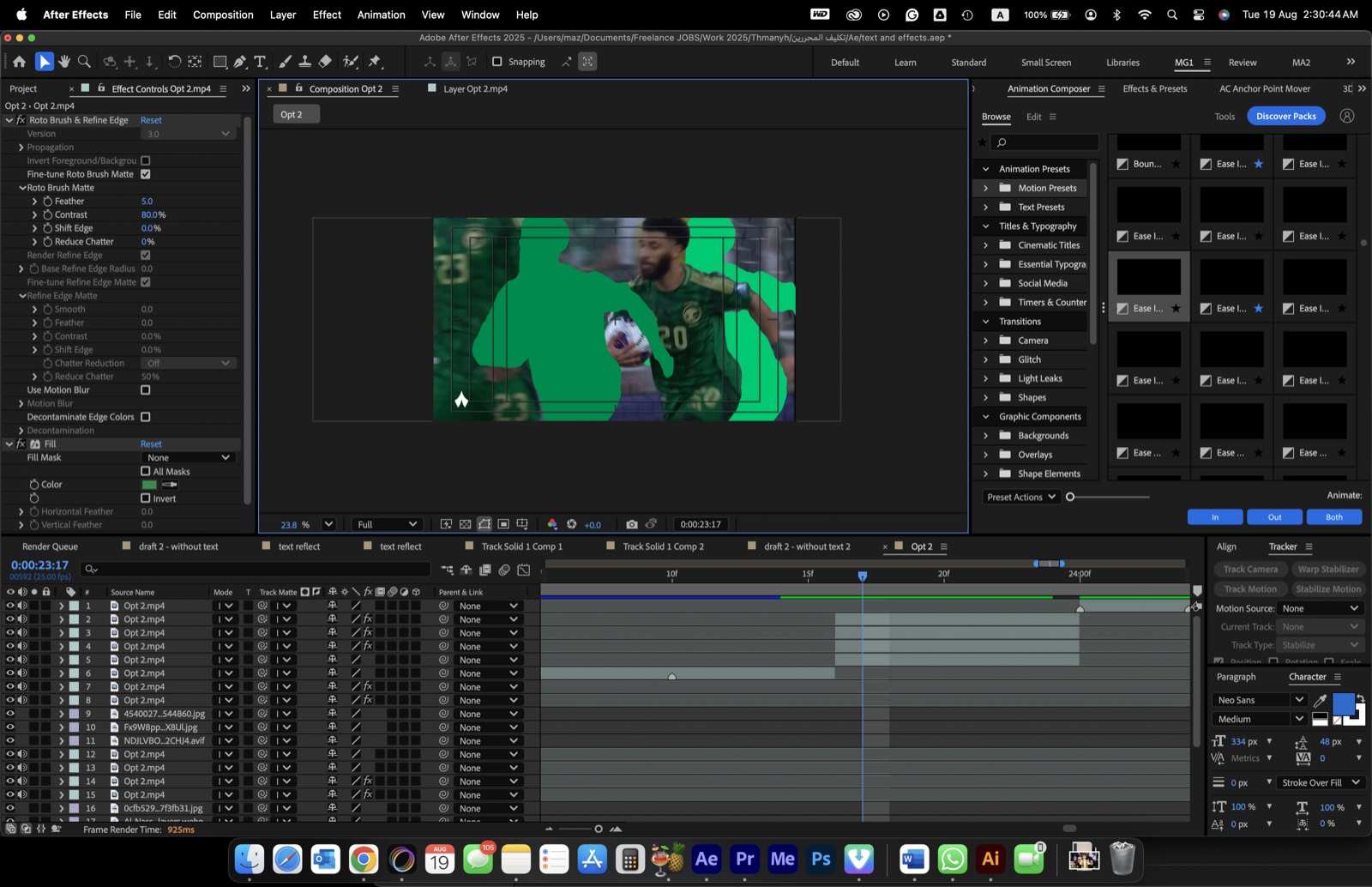Image resolution: width=1372 pixels, height=887 pixels.
Task: Click the Eraser tool icon
Action: pos(325,62)
